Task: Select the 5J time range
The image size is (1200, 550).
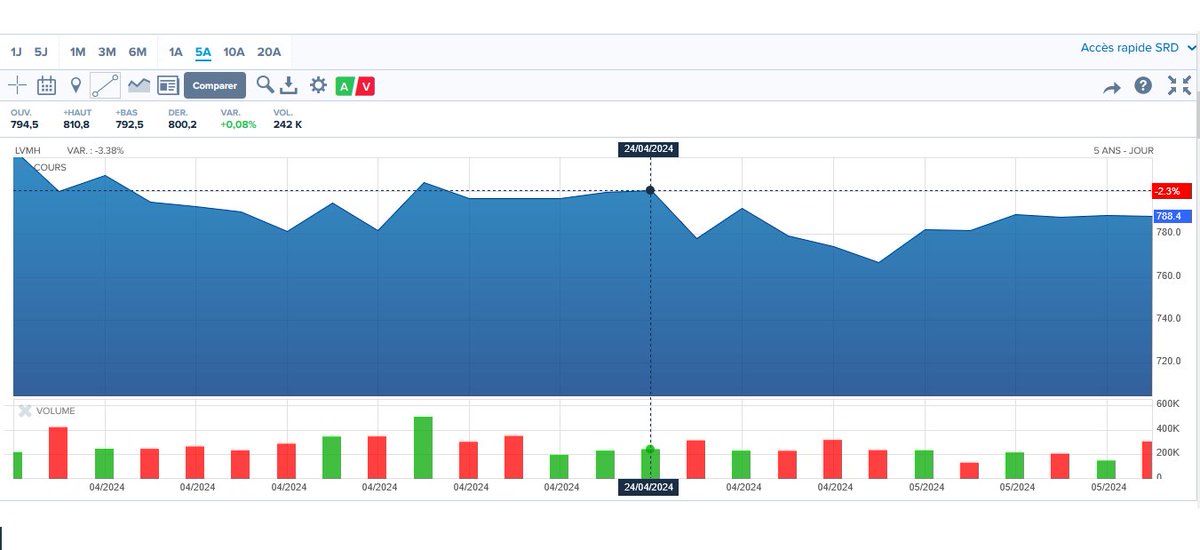Action: [x=41, y=51]
